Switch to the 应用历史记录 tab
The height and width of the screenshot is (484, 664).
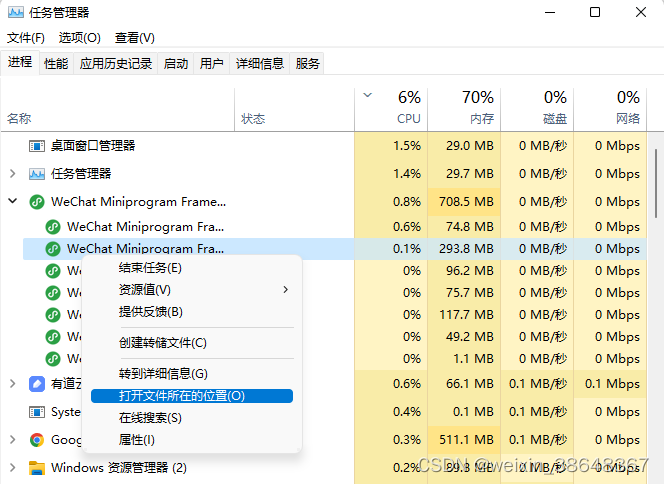pos(116,64)
